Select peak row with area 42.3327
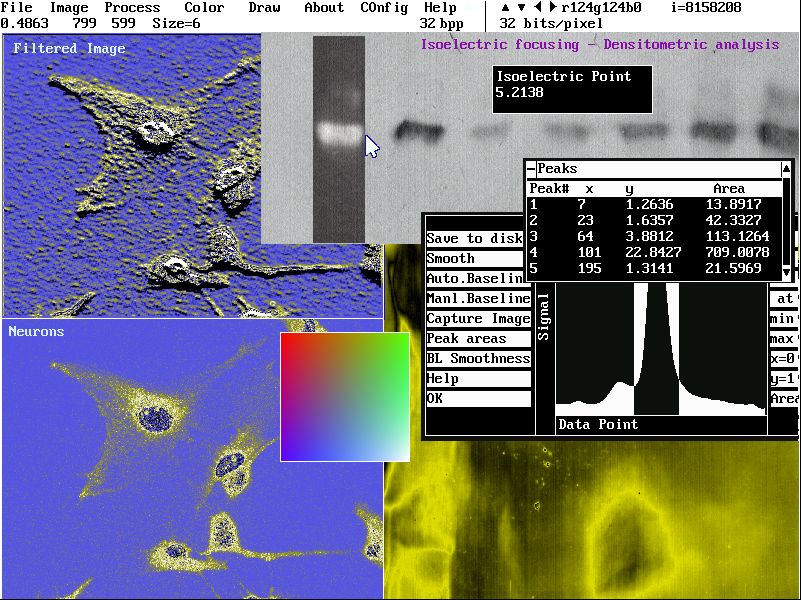 coord(654,221)
